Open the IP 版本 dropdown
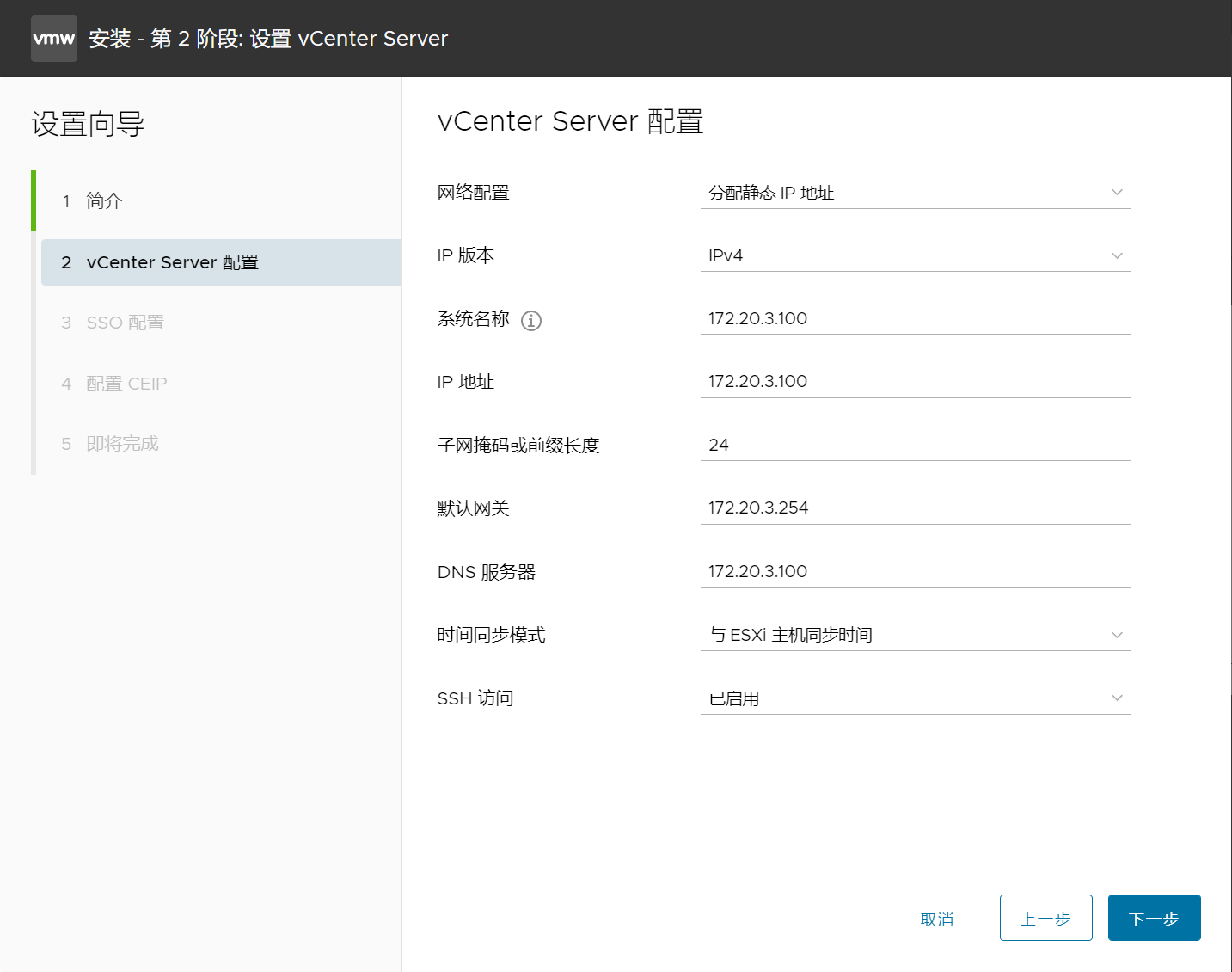The width and height of the screenshot is (1232, 972). pos(916,255)
